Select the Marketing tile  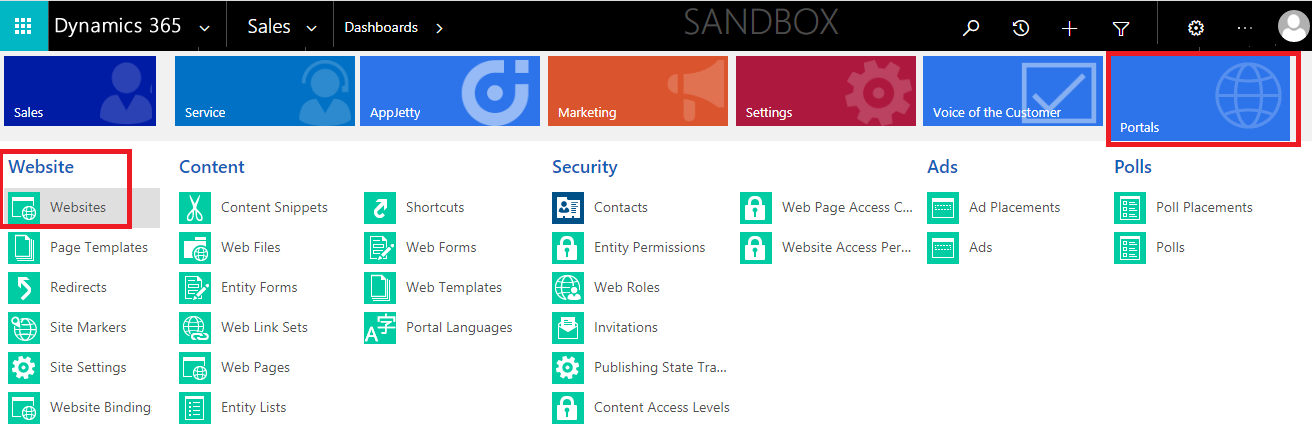tap(638, 91)
